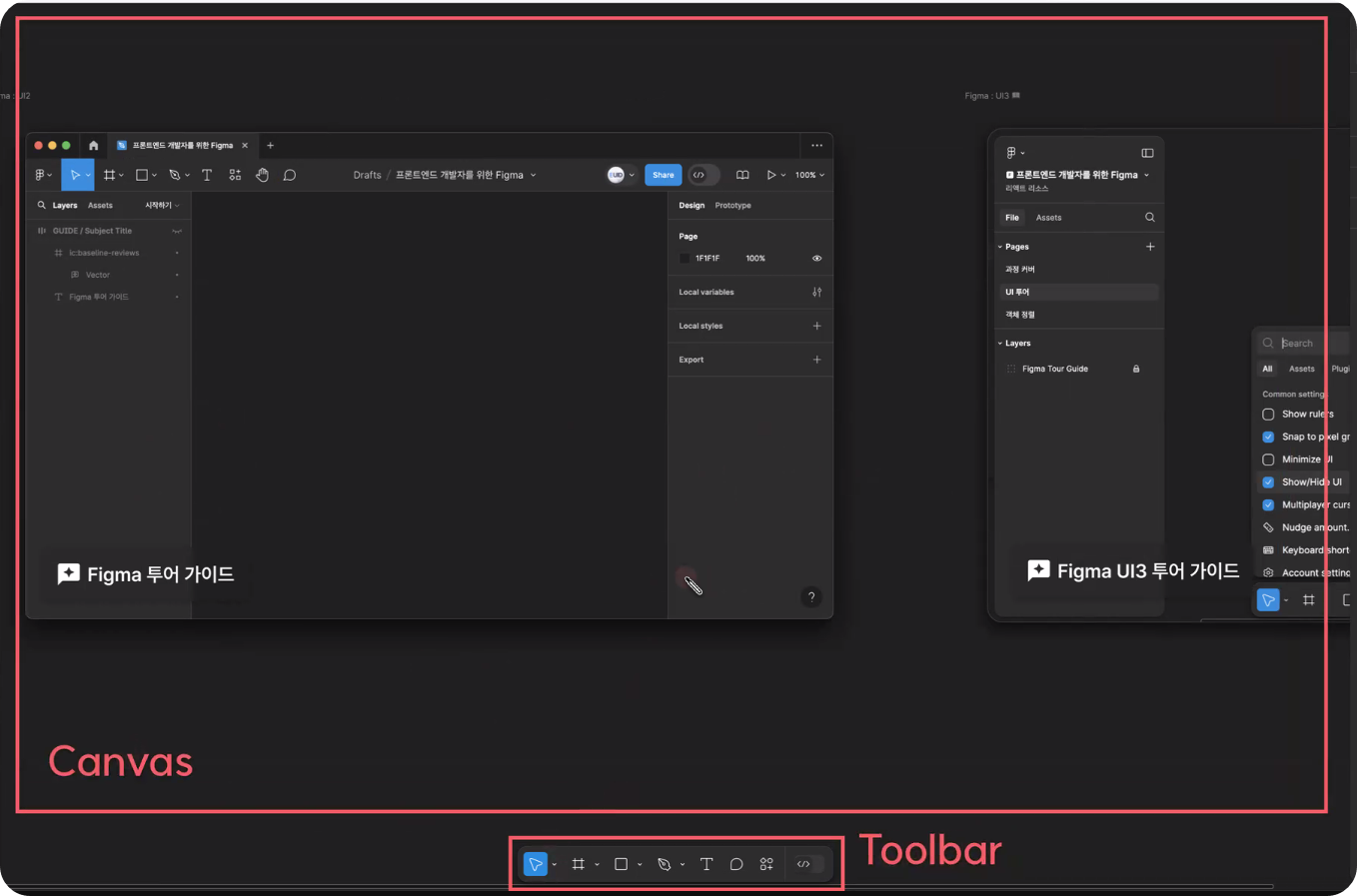Add local style with plus icon
This screenshot has height=896, width=1357.
click(816, 326)
